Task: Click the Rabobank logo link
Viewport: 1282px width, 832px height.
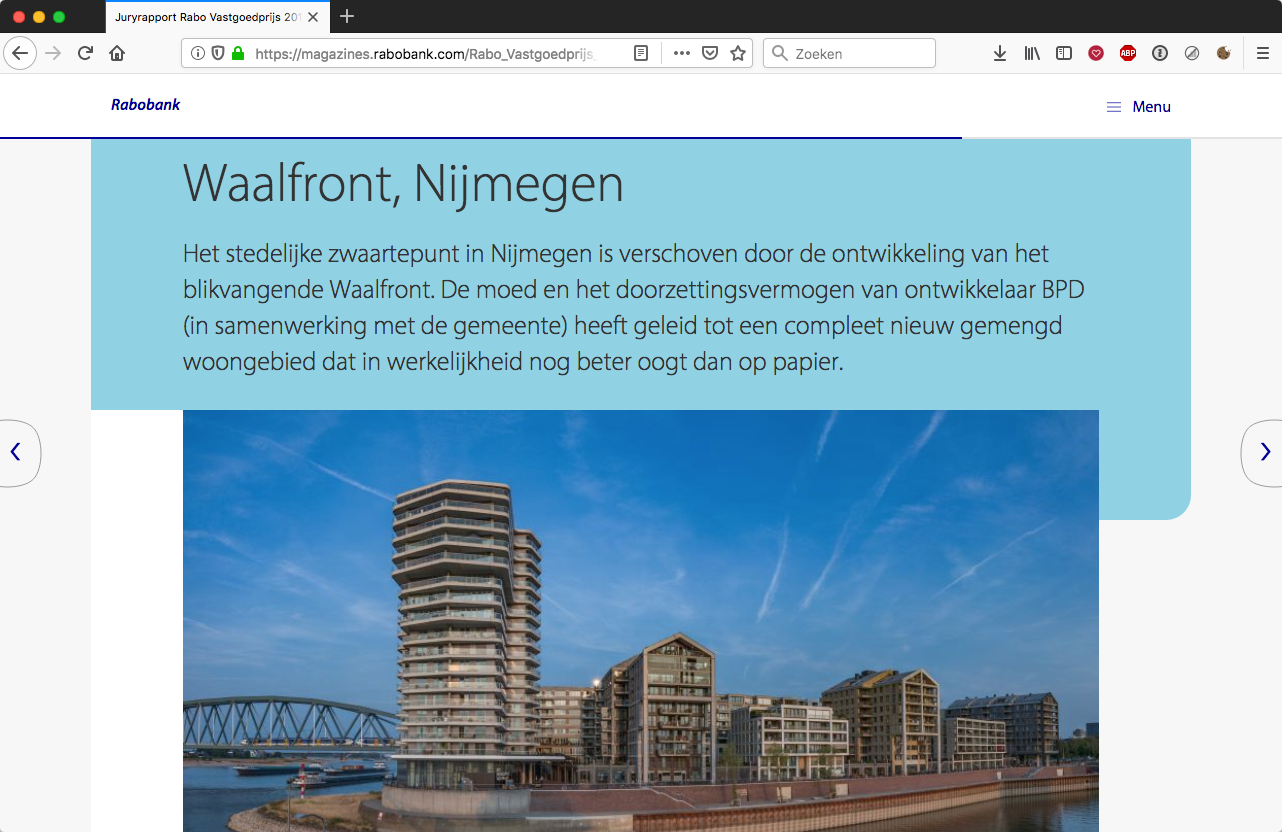Action: click(x=146, y=105)
